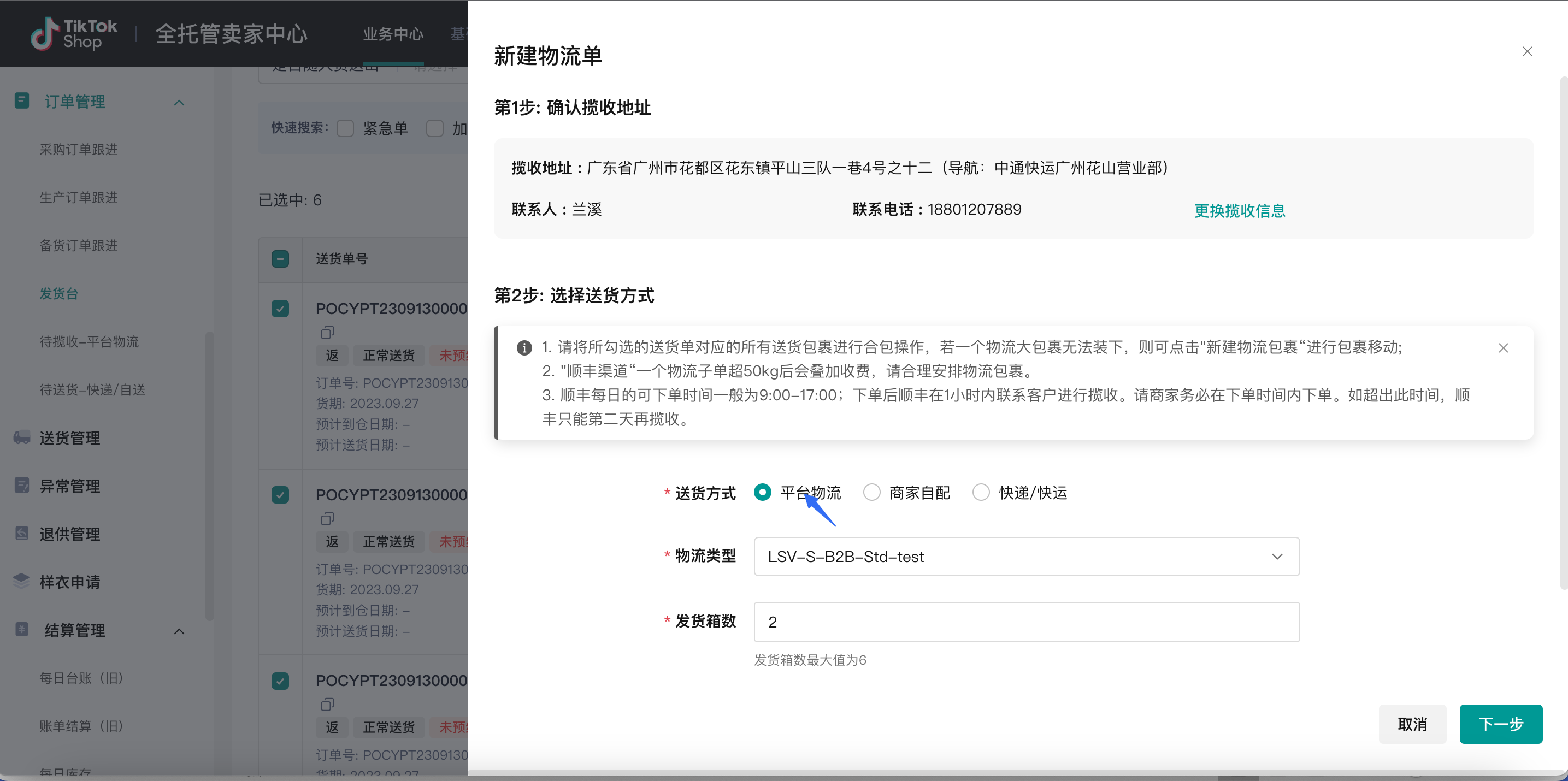Click the 取消 button
Screen dimensions: 1568x781
1412,724
